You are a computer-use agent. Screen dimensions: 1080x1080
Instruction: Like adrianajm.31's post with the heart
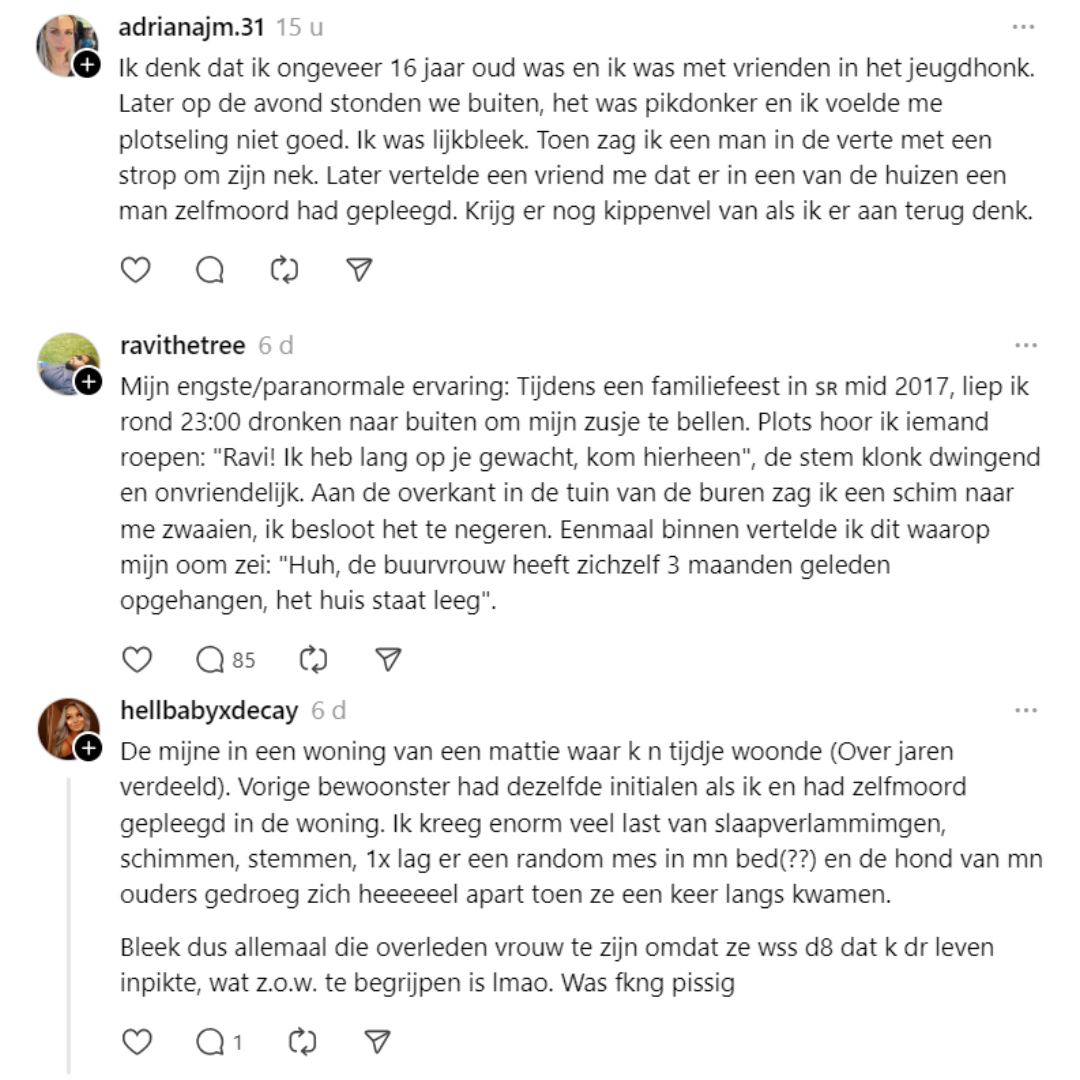coord(136,270)
